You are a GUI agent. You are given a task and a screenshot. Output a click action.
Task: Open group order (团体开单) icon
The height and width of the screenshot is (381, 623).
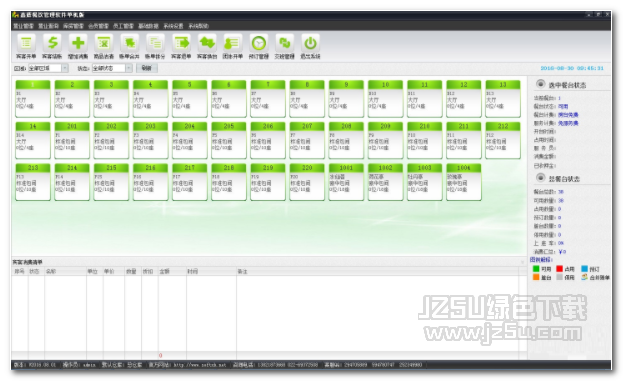(x=233, y=43)
